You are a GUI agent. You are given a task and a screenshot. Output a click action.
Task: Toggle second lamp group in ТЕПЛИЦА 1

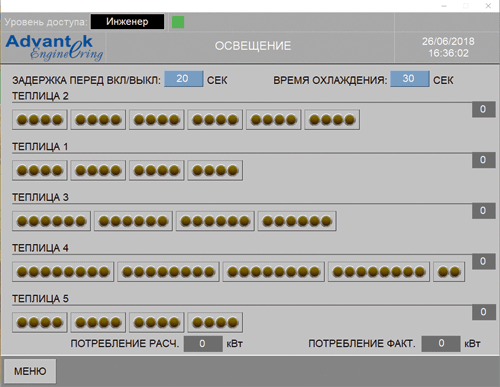coord(98,170)
